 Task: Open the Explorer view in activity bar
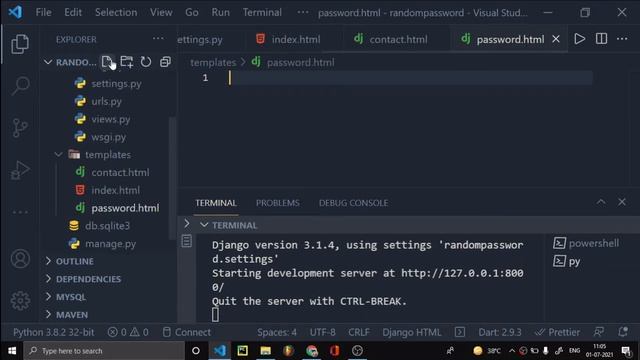(20, 44)
